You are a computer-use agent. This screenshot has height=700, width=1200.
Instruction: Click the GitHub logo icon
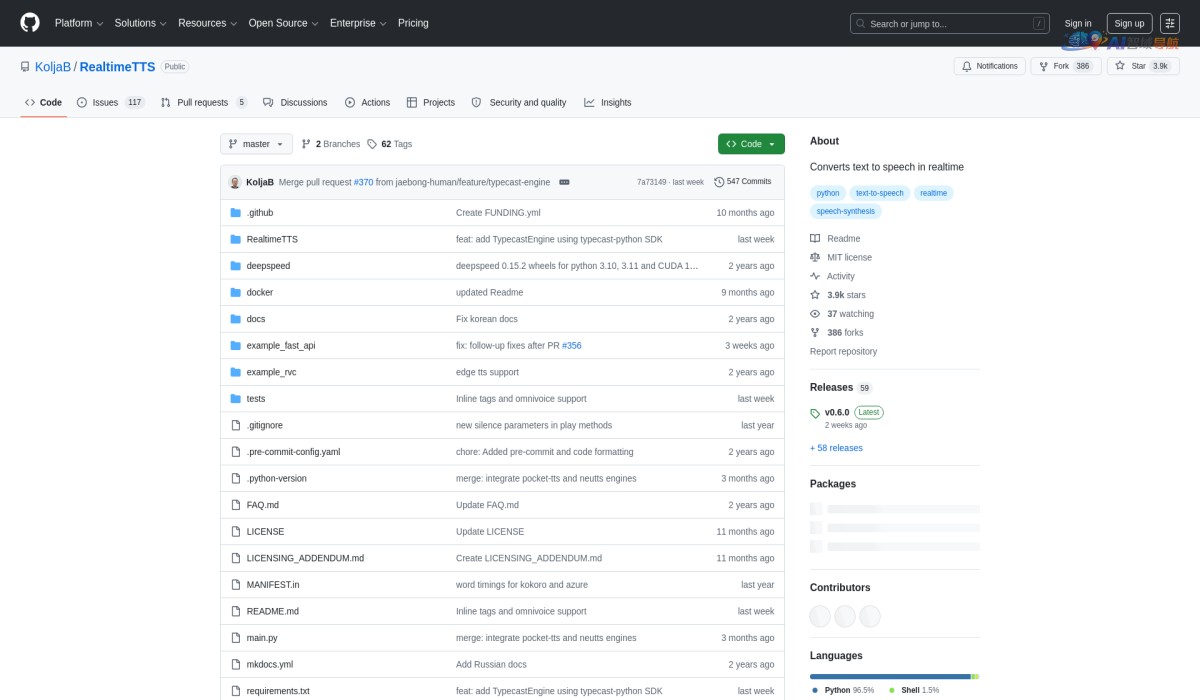(x=30, y=23)
